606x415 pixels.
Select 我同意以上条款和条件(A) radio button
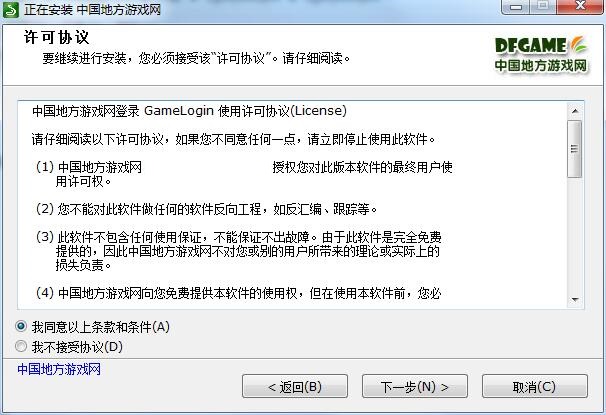click(x=21, y=327)
